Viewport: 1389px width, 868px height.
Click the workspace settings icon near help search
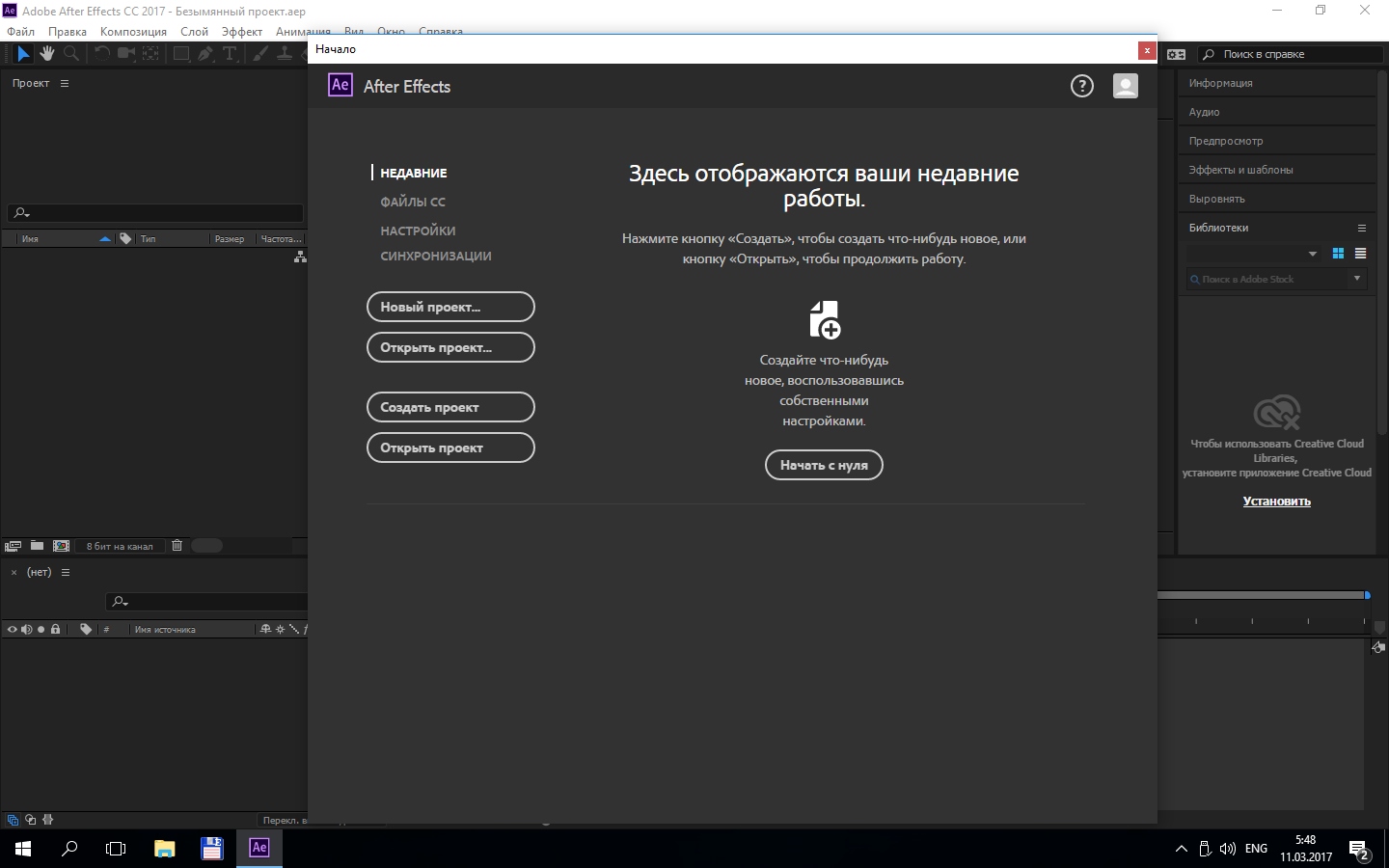point(1177,54)
